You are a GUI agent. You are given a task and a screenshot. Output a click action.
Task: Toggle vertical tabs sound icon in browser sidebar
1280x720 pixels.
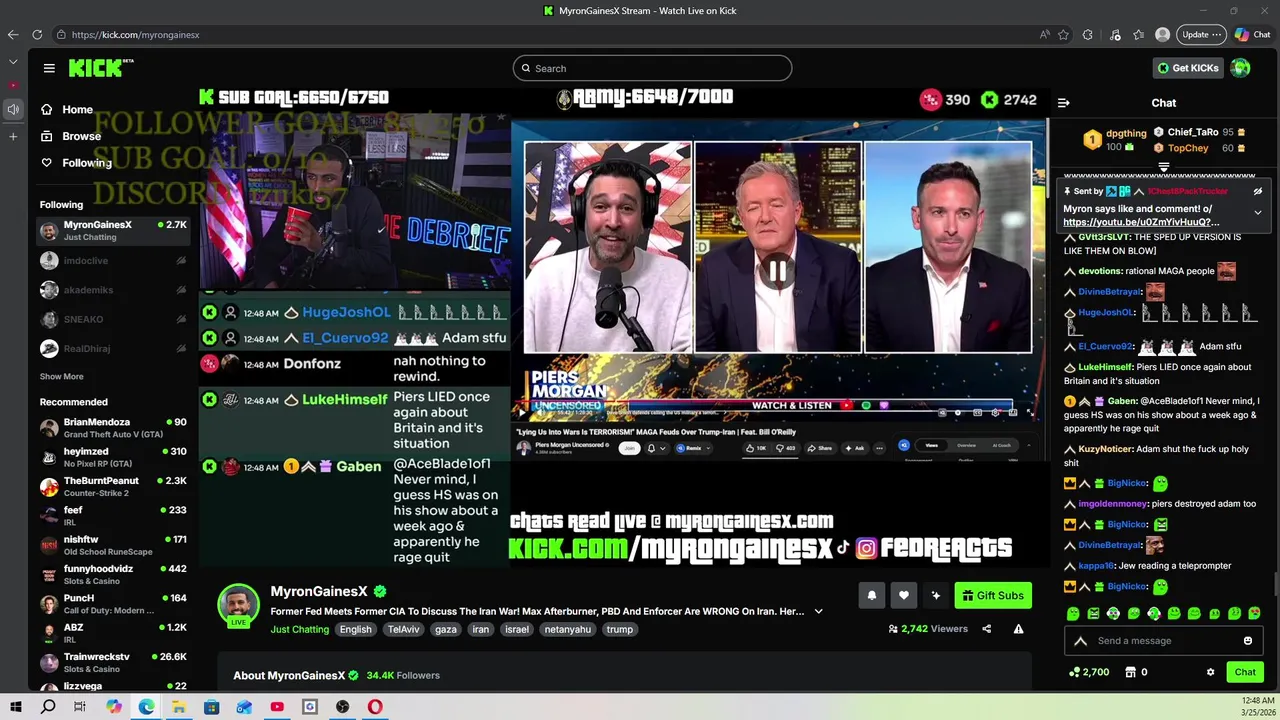pos(13,109)
